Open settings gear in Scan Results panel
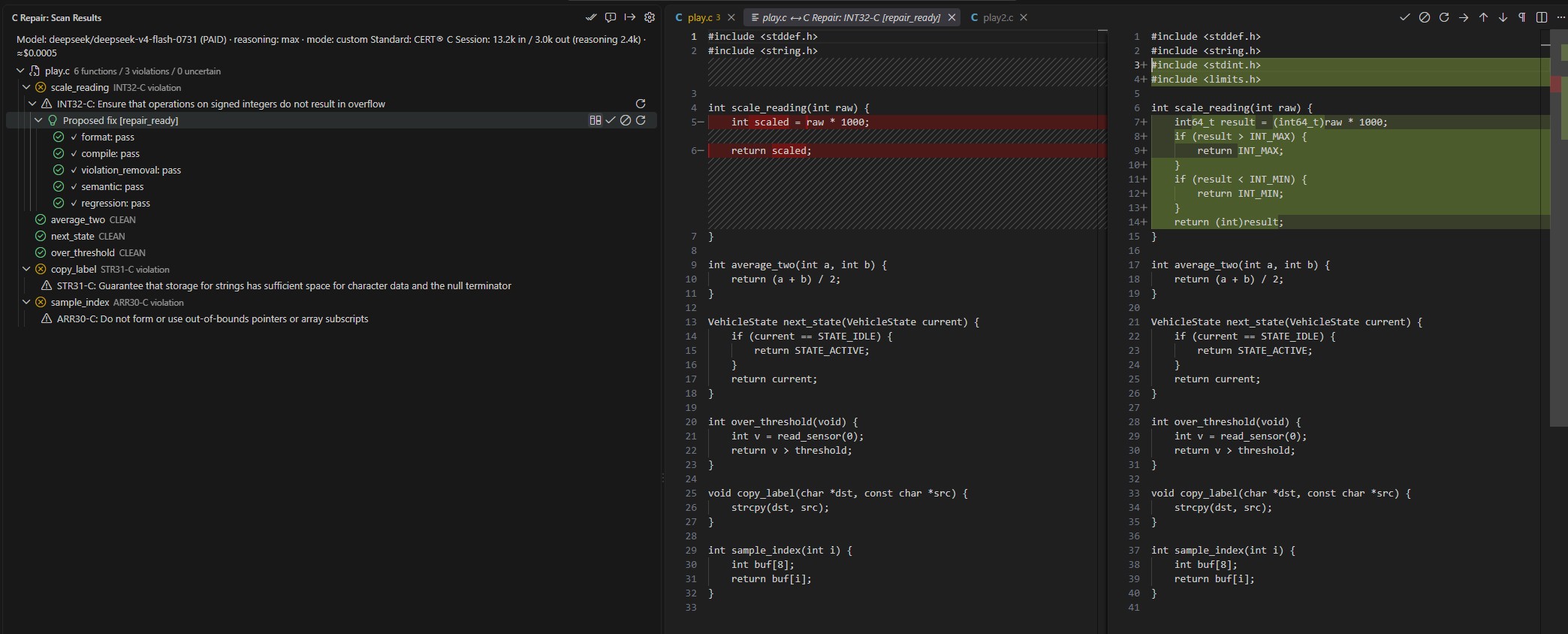The height and width of the screenshot is (634, 1568). 650,17
